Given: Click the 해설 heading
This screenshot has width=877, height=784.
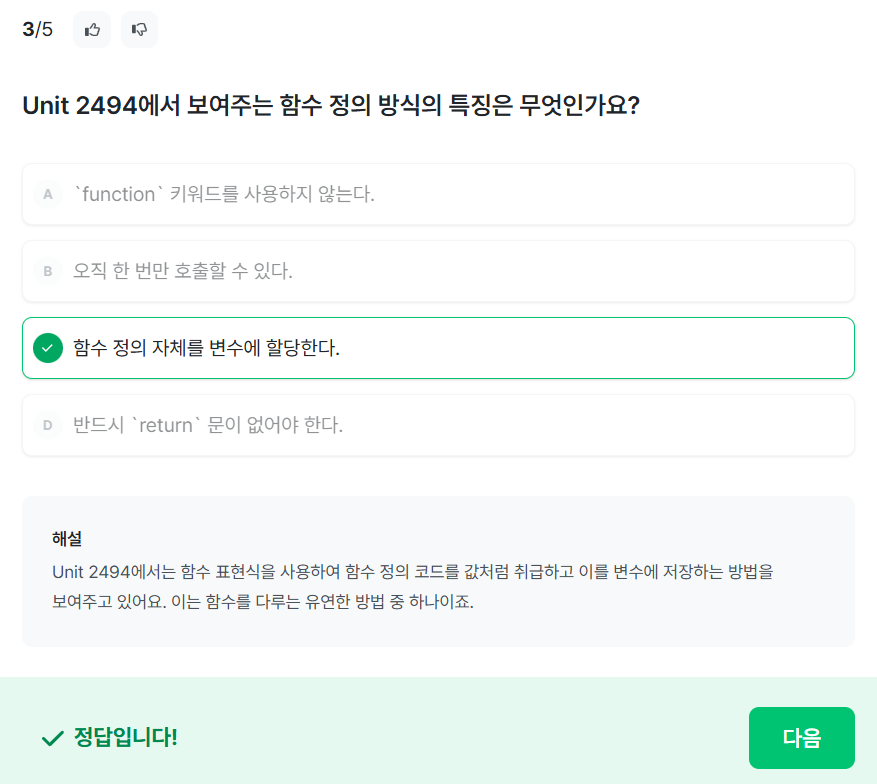Looking at the screenshot, I should coord(67,538).
